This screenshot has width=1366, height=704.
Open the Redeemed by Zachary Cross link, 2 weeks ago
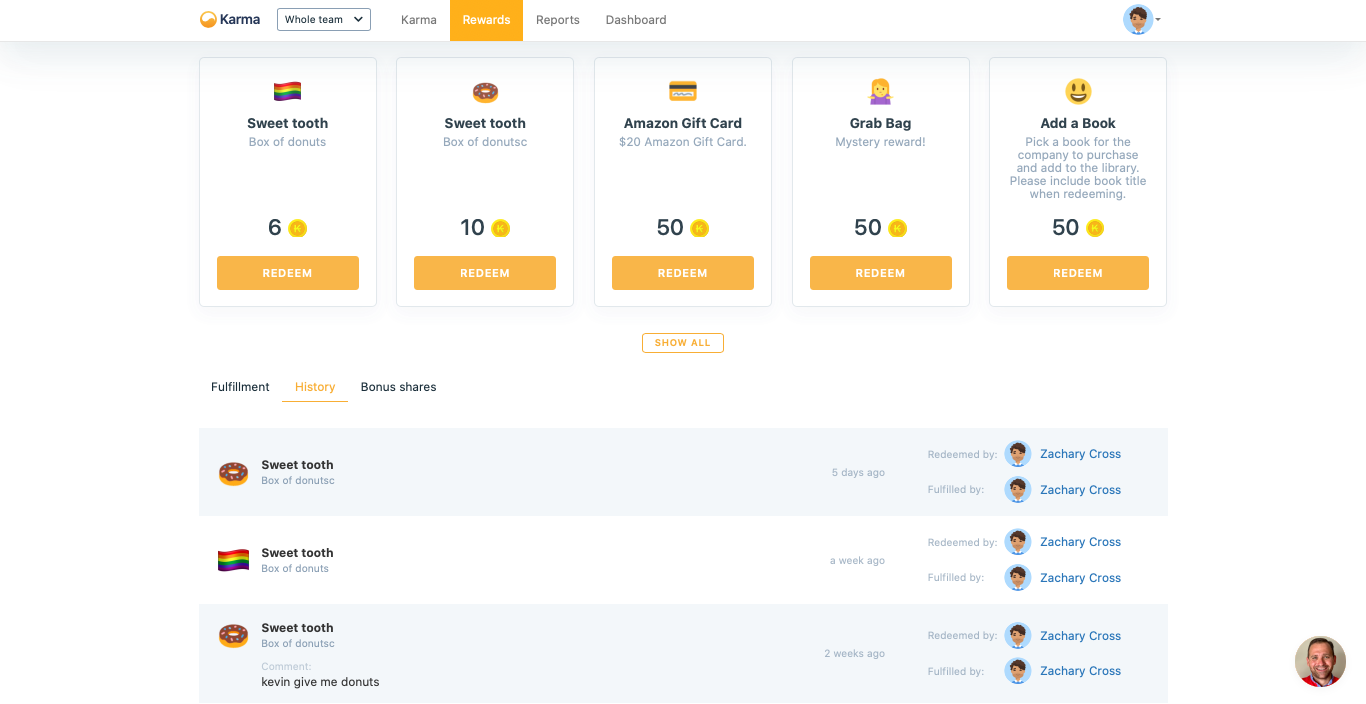coord(1080,636)
